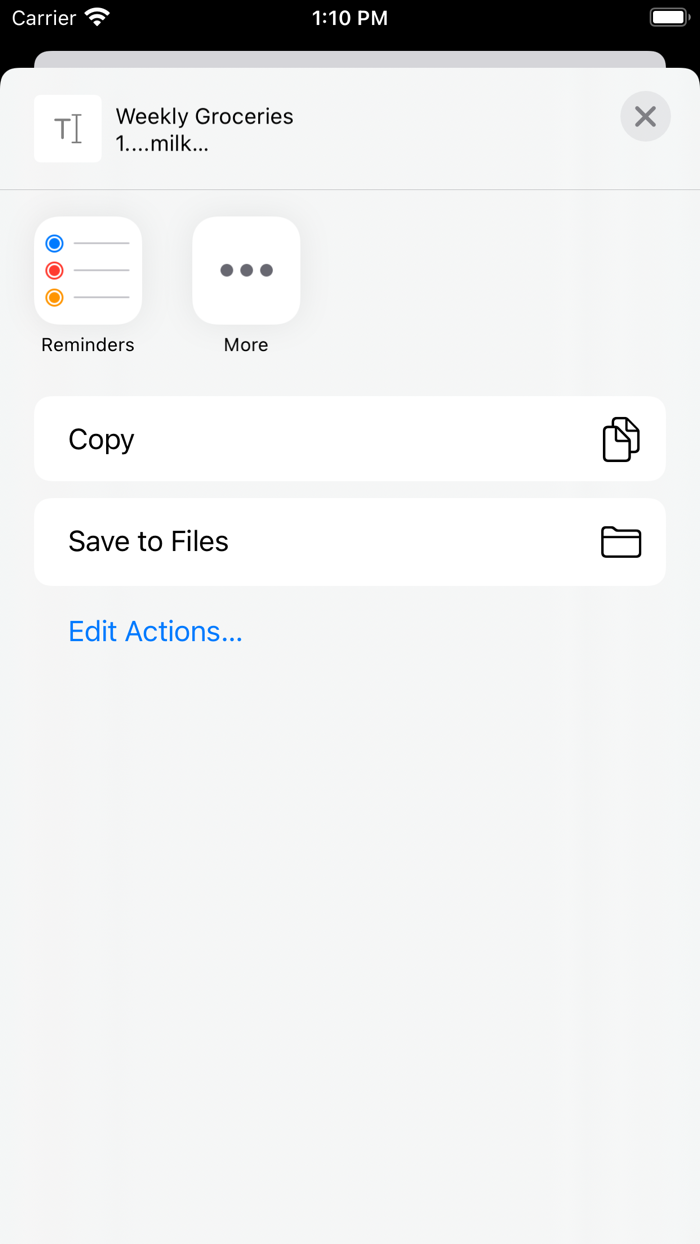Tap the folder icon beside Save to Files
Viewport: 700px width, 1244px height.
coord(620,542)
